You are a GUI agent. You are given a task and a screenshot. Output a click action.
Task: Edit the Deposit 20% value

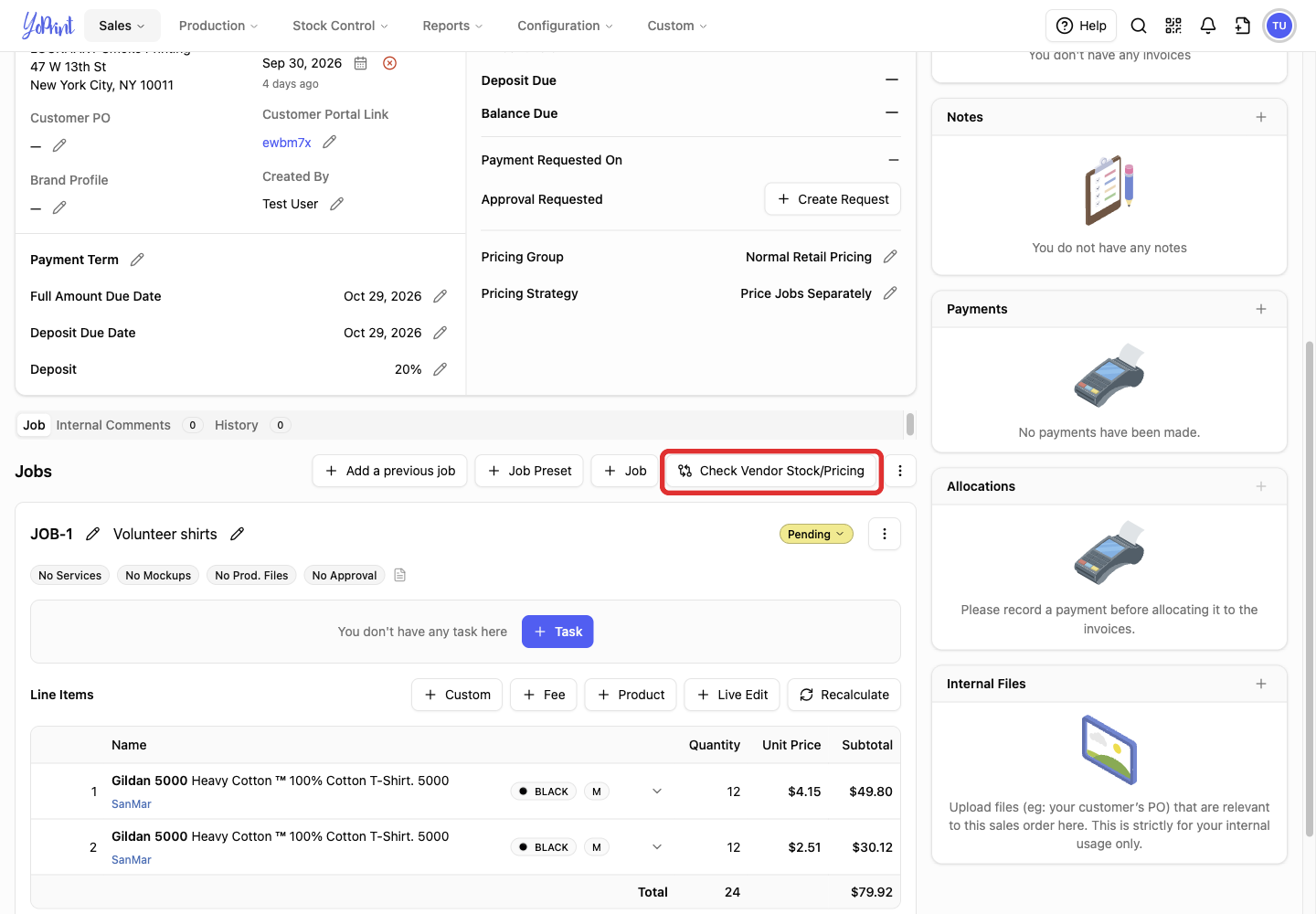pyautogui.click(x=440, y=369)
